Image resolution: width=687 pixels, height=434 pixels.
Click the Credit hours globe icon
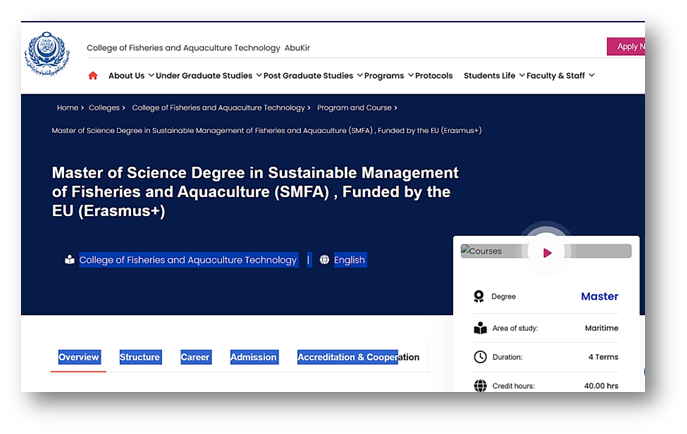pyautogui.click(x=480, y=386)
